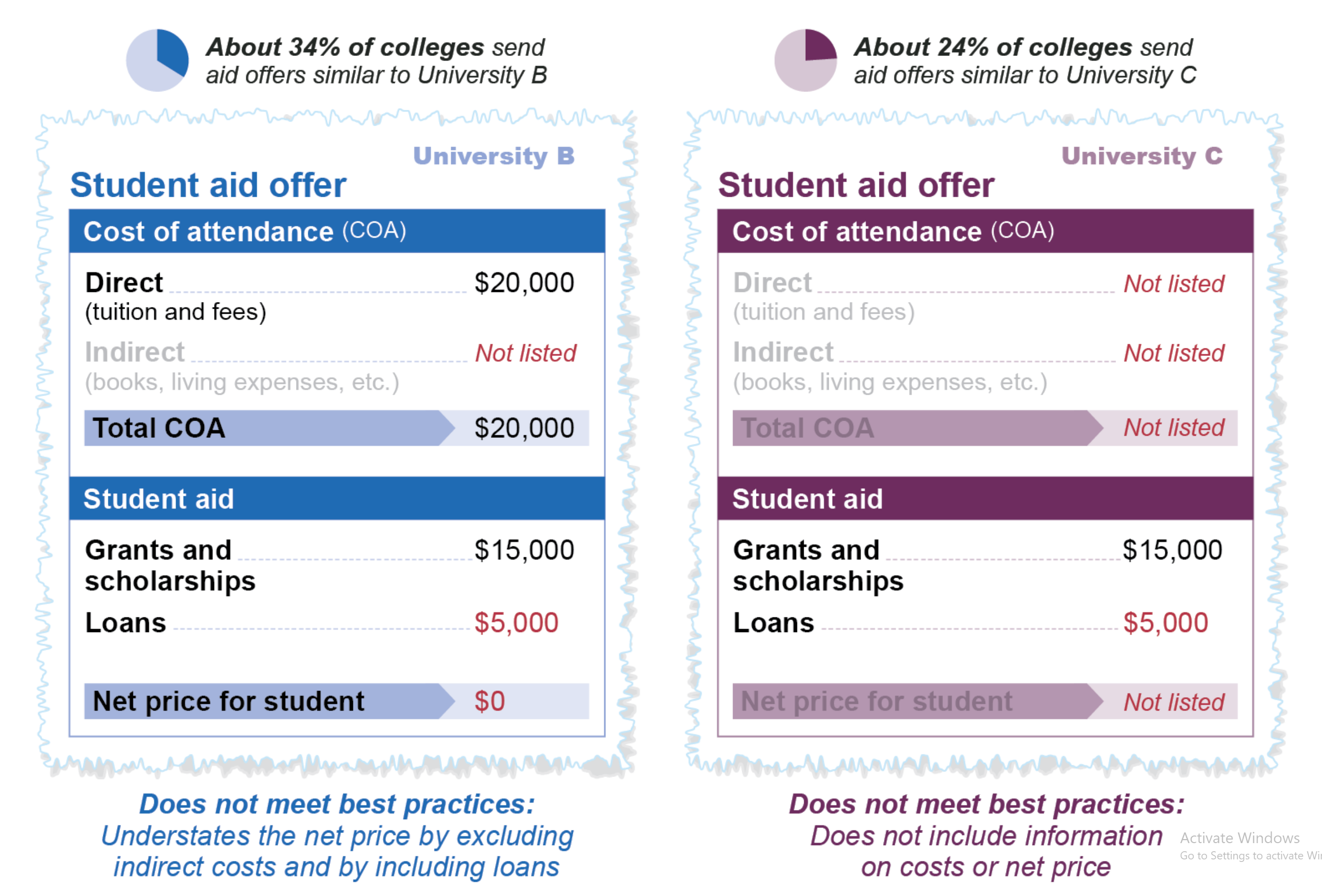The height and width of the screenshot is (896, 1322).
Task: Select the "University C" label
Action: click(1141, 156)
